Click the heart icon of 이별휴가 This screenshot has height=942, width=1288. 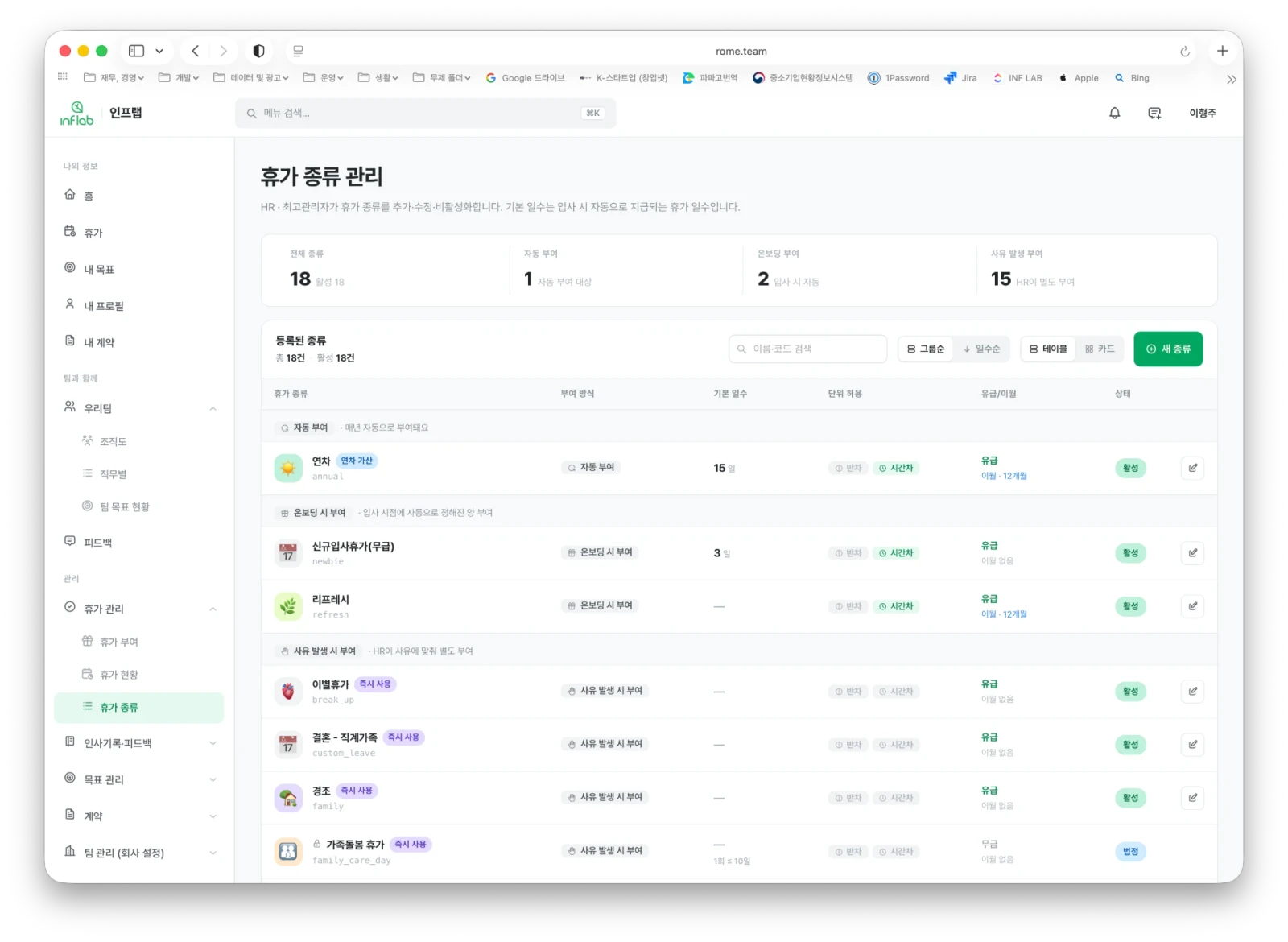(288, 692)
